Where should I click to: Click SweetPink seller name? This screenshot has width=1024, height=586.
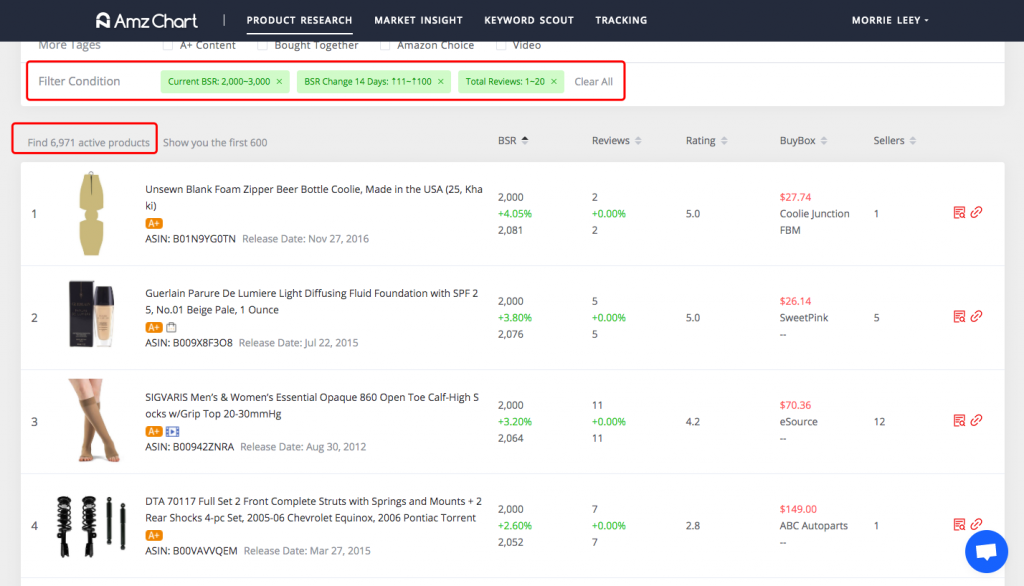coord(803,317)
